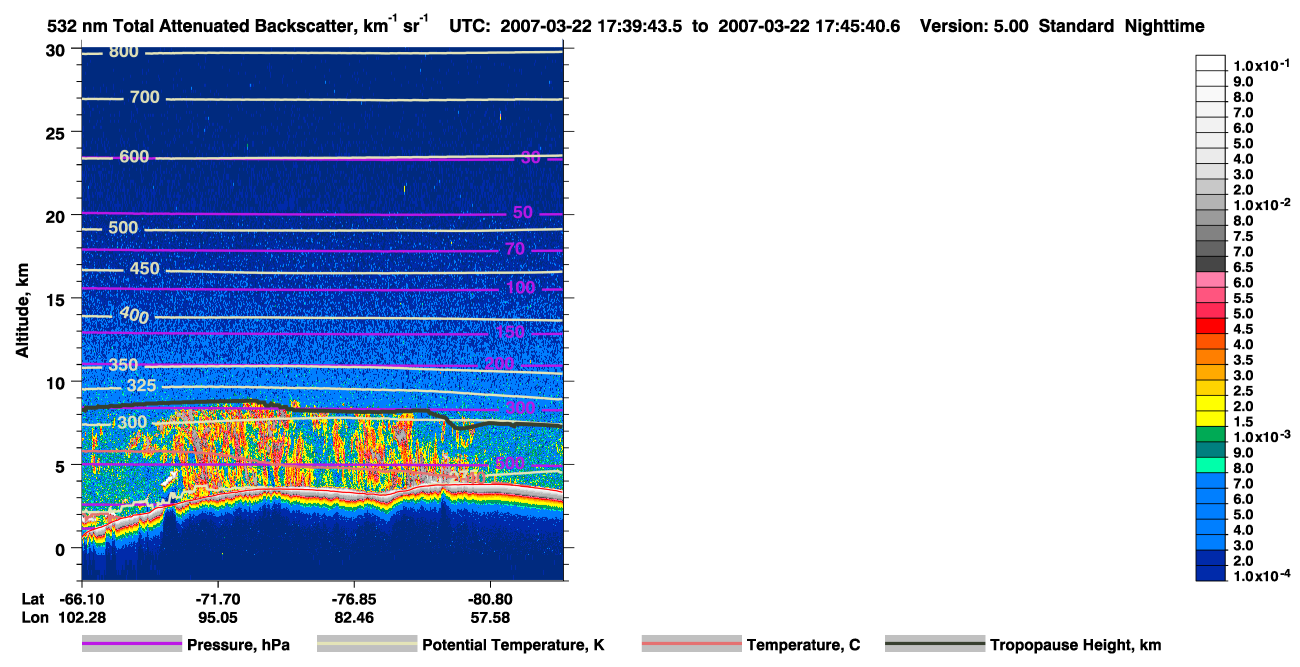Image resolution: width=1300 pixels, height=667 pixels.
Task: Click the 25 km altitude tick label
Action: pyautogui.click(x=56, y=133)
